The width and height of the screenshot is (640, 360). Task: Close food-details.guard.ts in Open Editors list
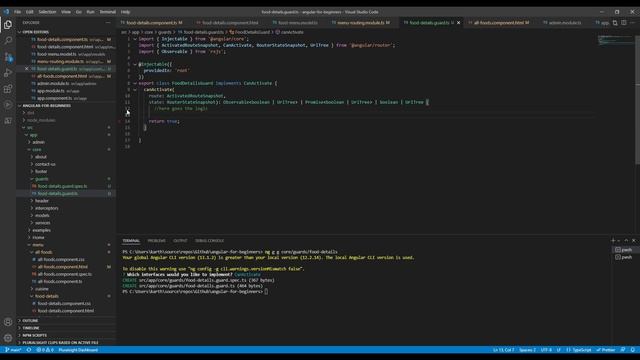tap(27, 69)
